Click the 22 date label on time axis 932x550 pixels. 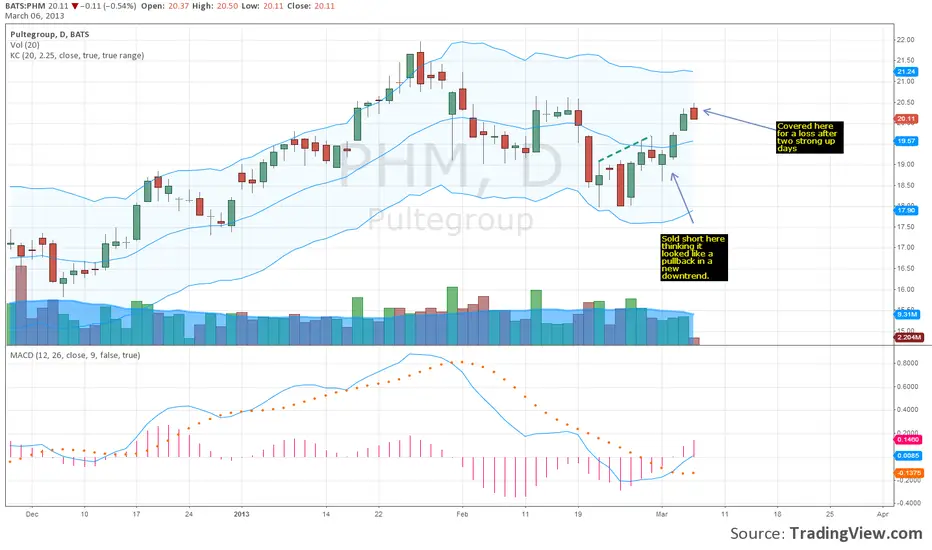(x=379, y=514)
